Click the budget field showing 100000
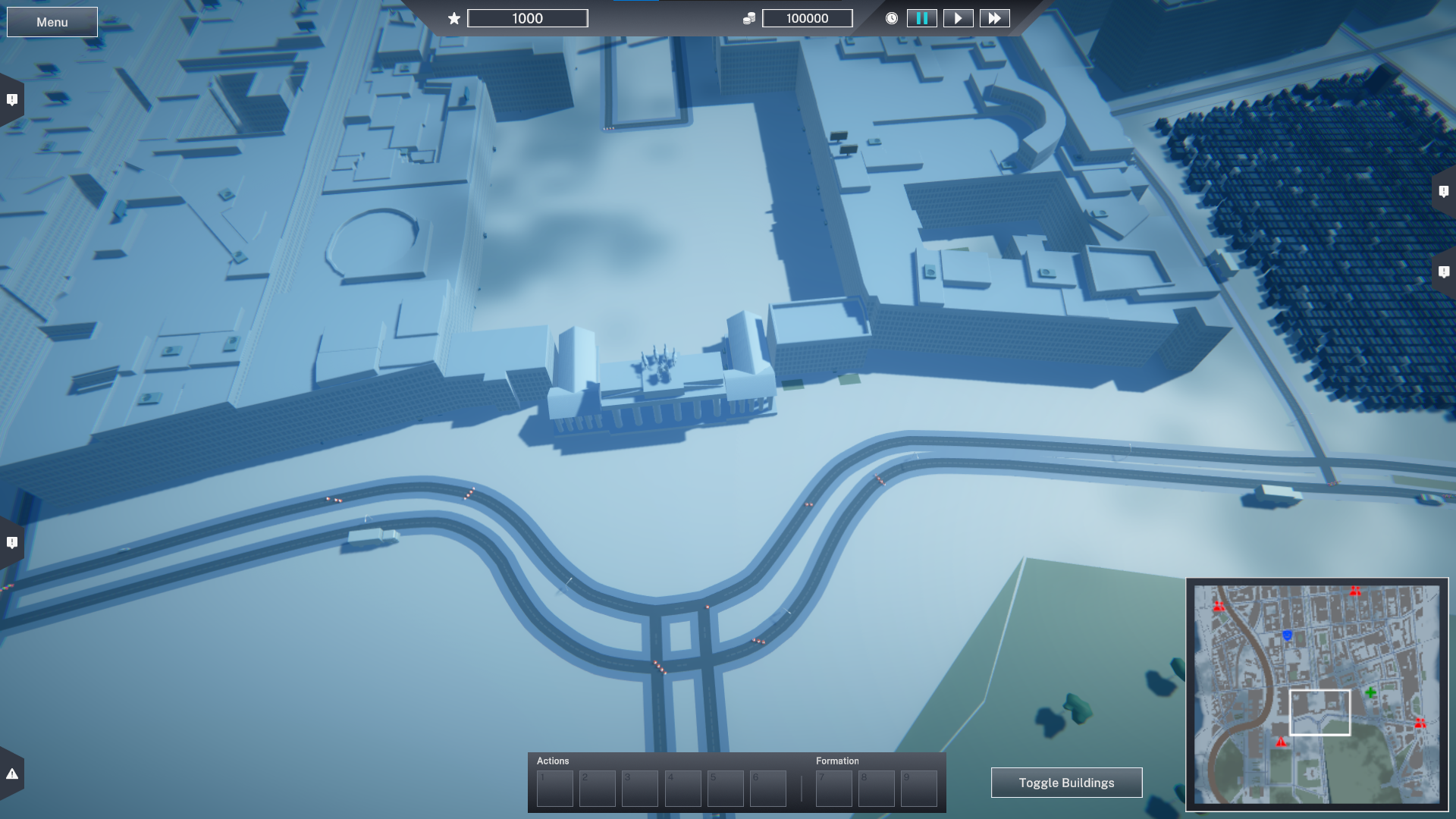Screen dimensions: 1456x819 807,18
